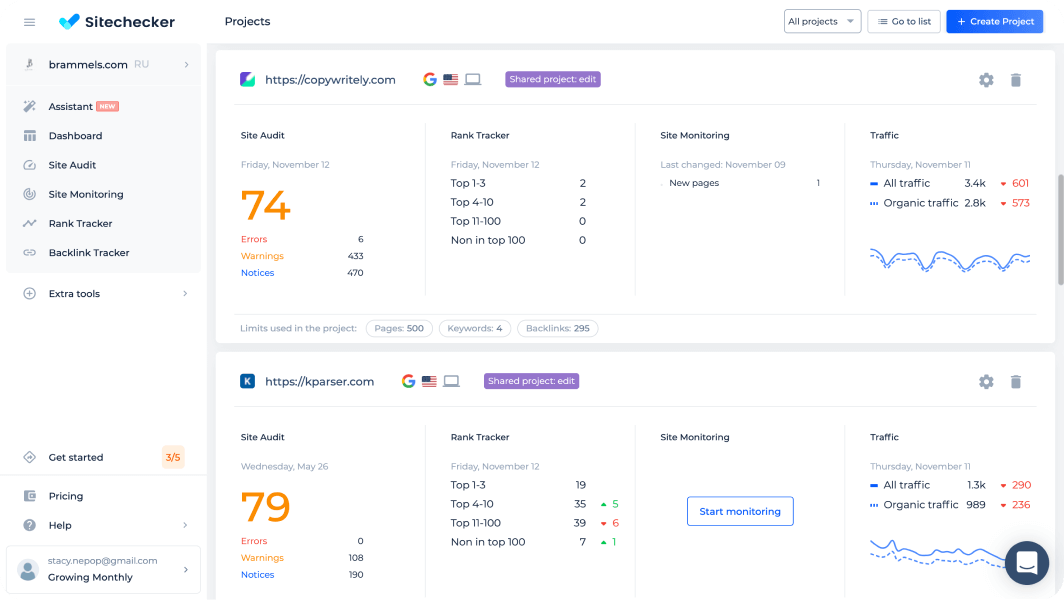Click the Pages: 500 limit pill
The height and width of the screenshot is (600, 1064).
(399, 329)
